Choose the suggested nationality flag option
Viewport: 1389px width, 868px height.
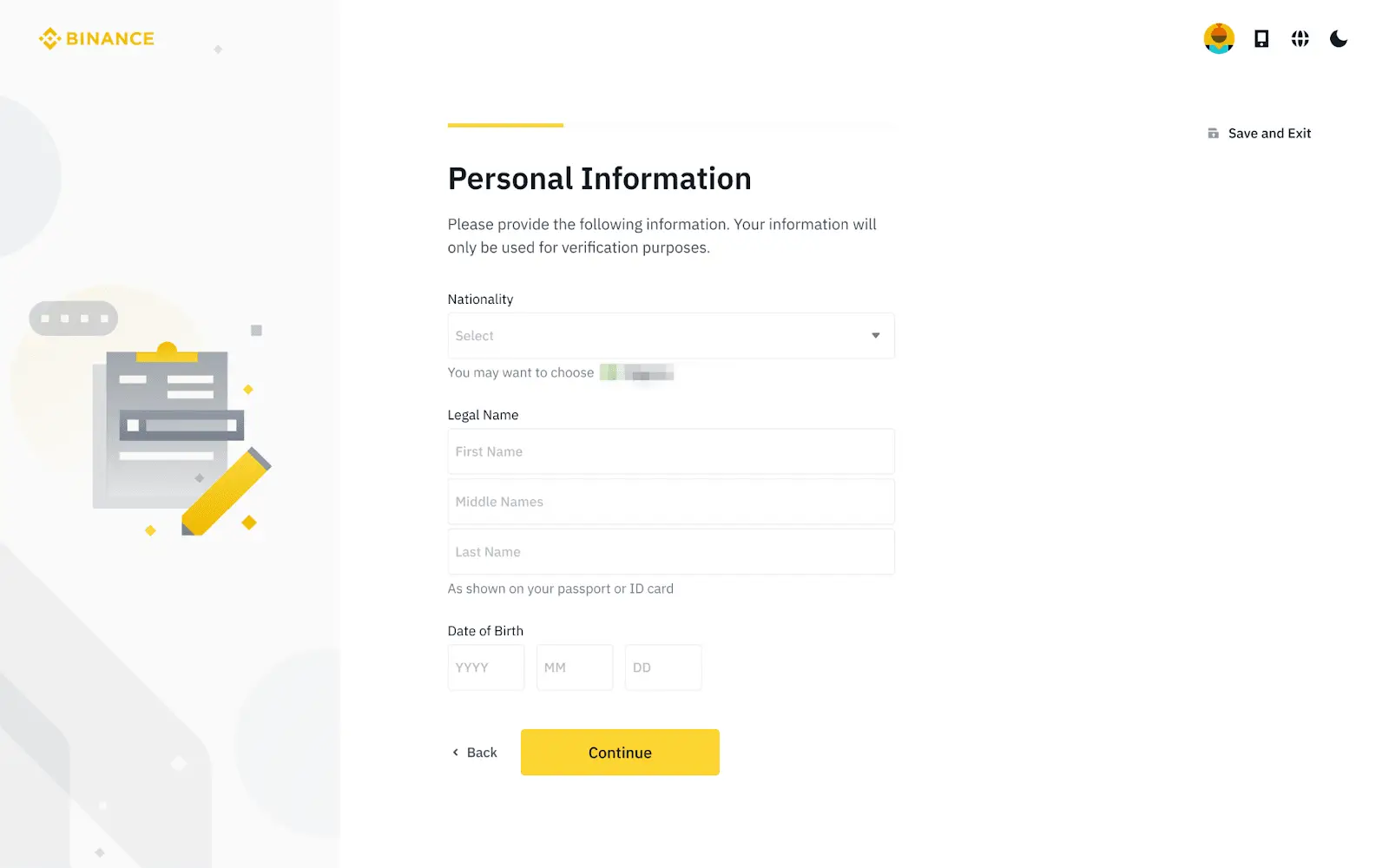click(x=636, y=373)
